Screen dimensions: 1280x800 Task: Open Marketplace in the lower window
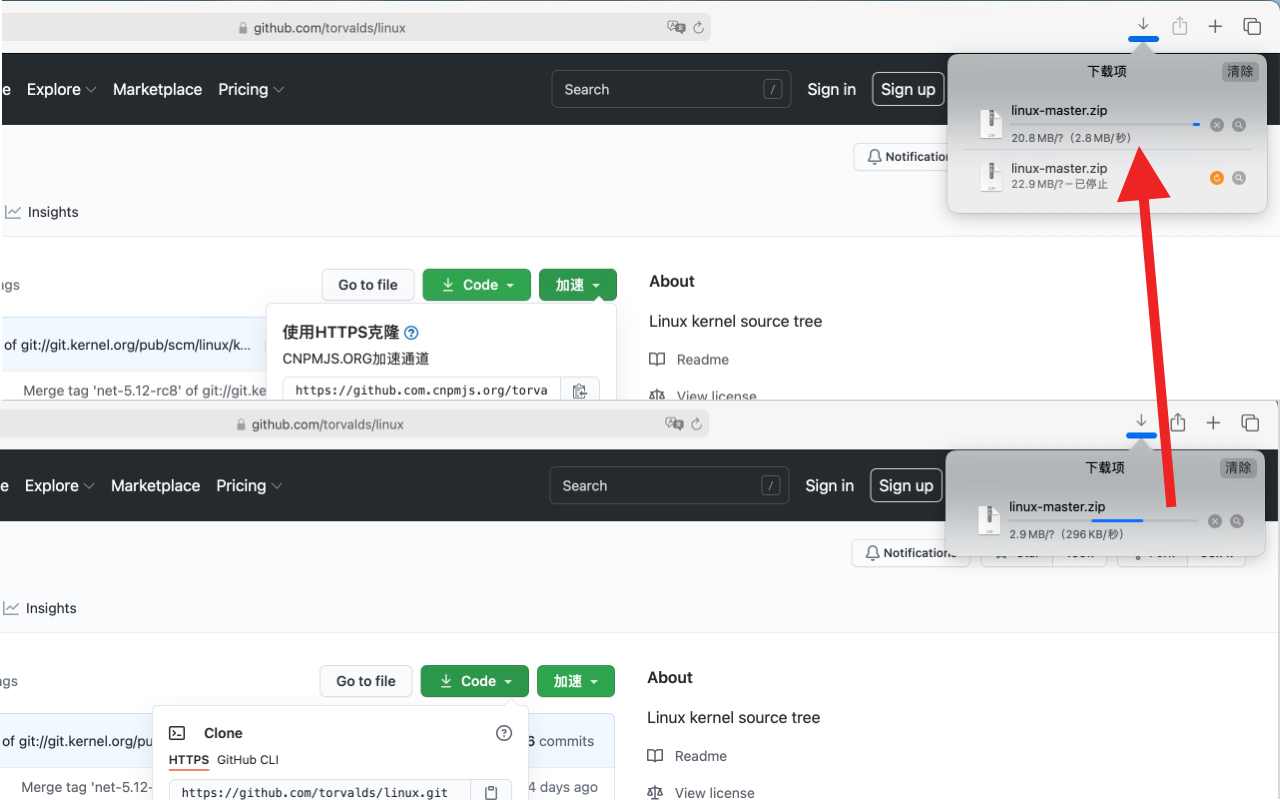pos(155,485)
